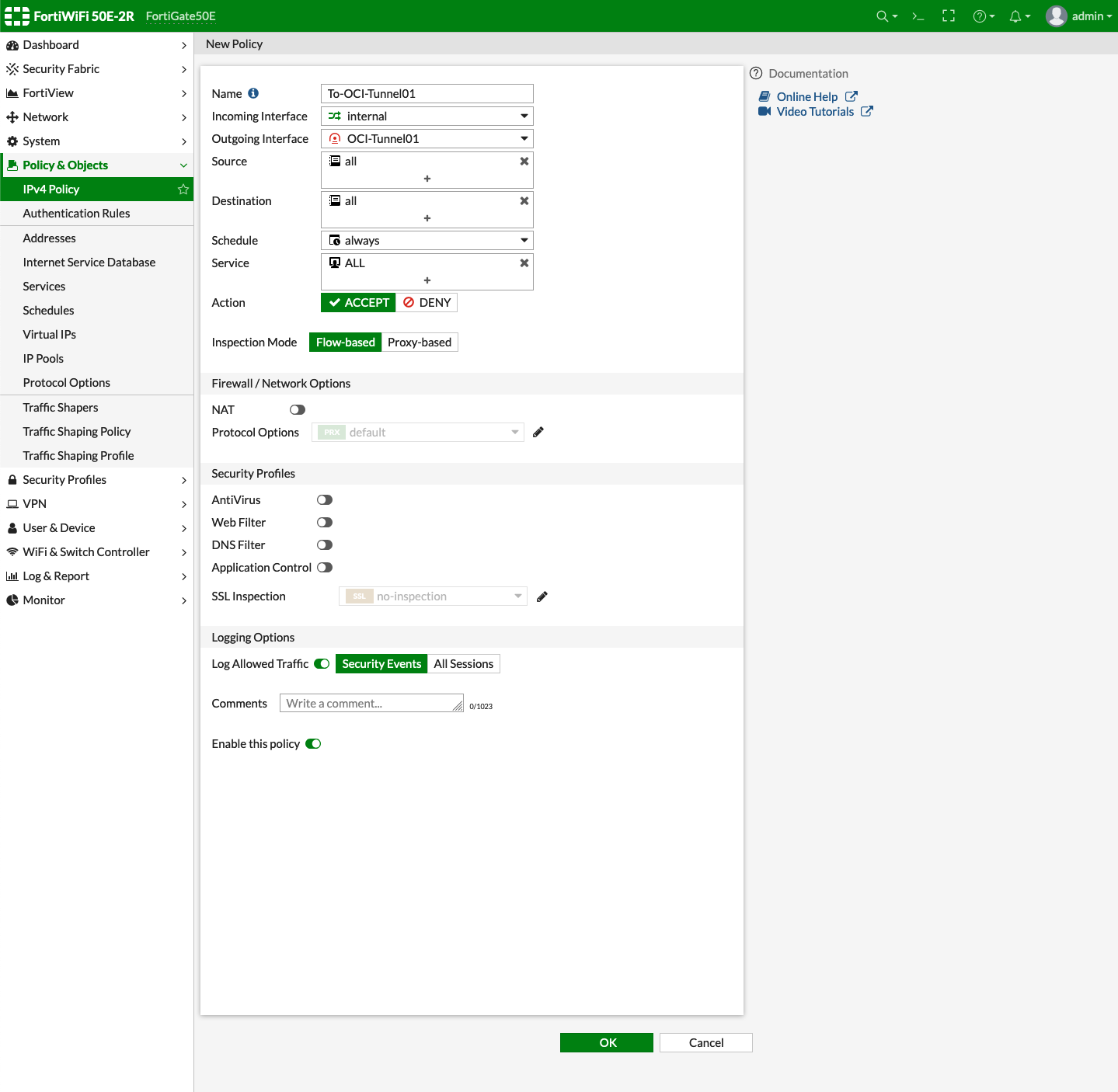Click the Video Tutorials external link icon

pyautogui.click(x=867, y=111)
